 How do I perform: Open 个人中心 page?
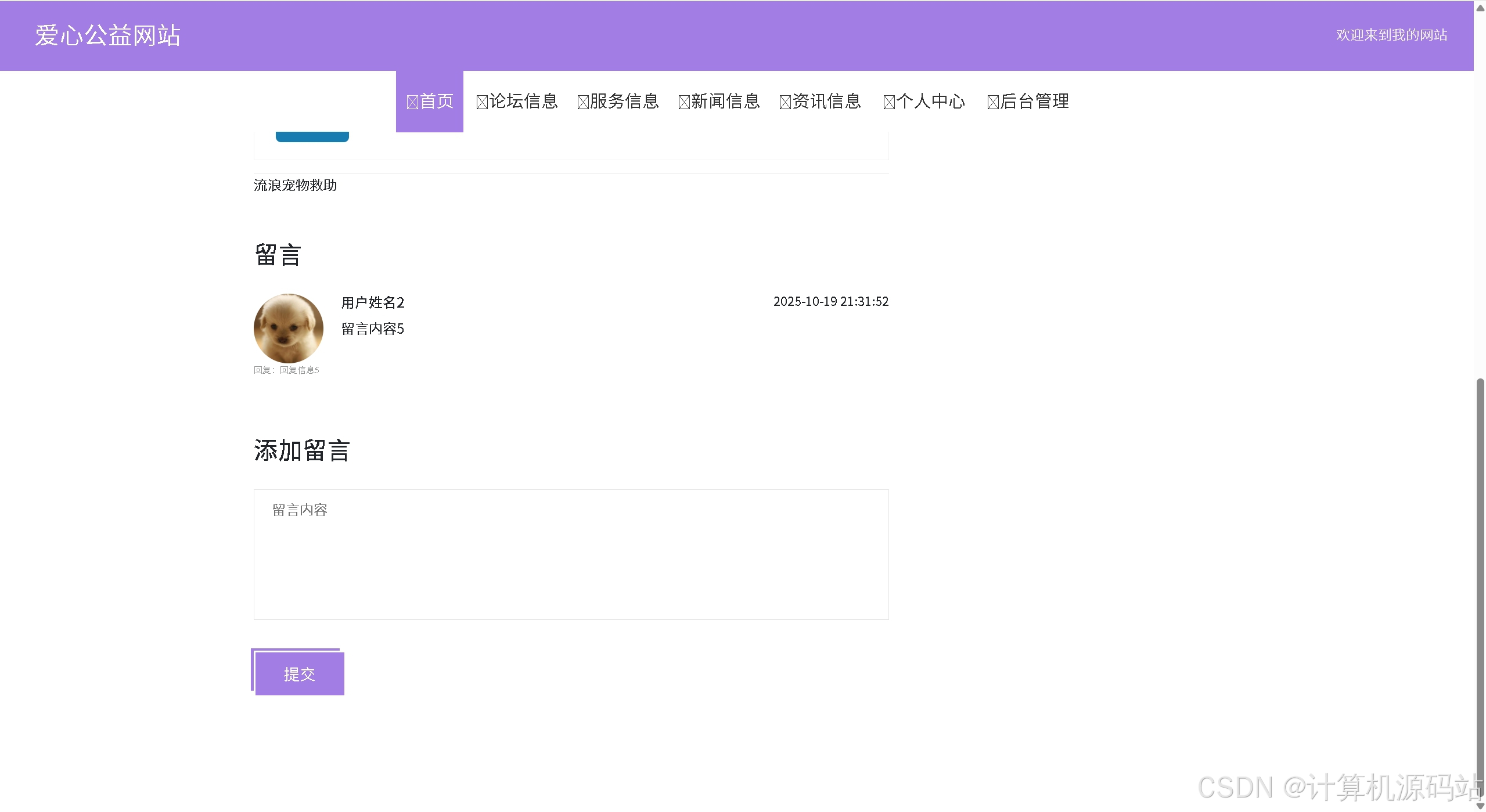coord(930,102)
